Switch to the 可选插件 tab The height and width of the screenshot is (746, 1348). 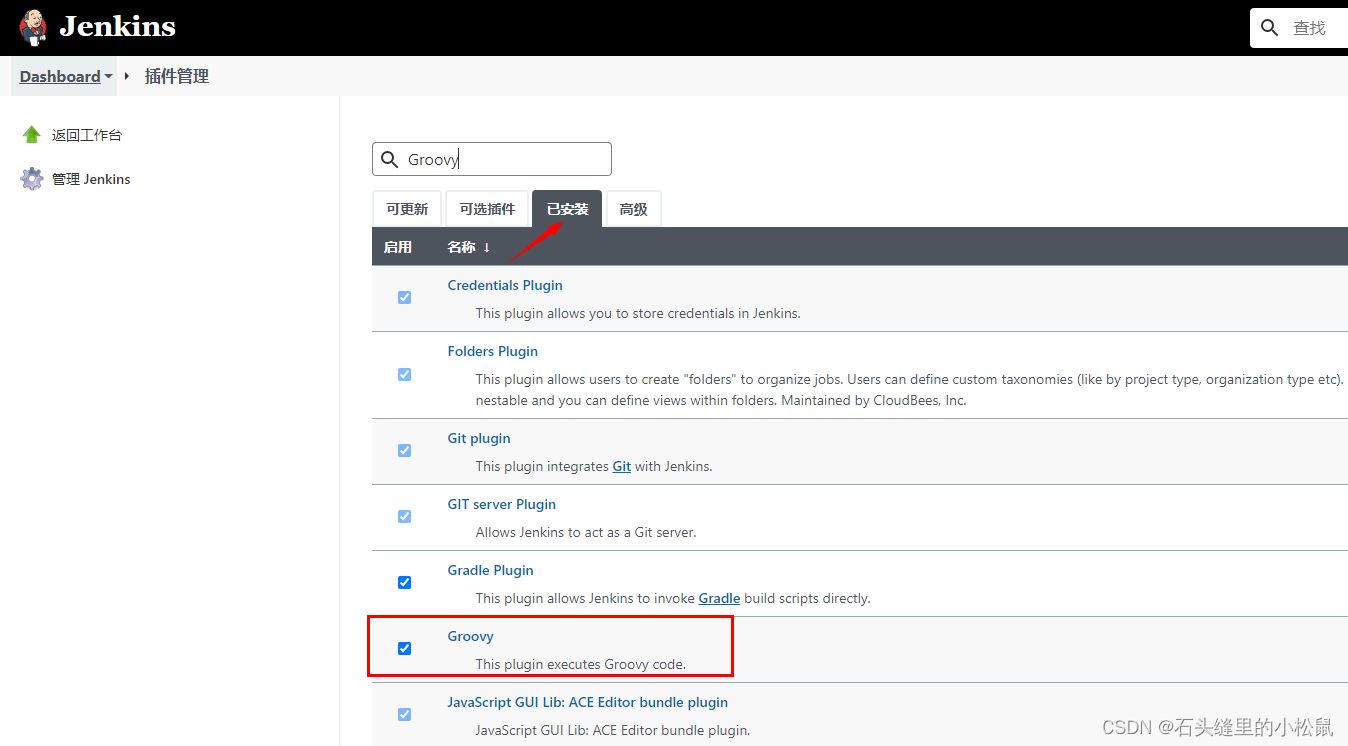(487, 209)
